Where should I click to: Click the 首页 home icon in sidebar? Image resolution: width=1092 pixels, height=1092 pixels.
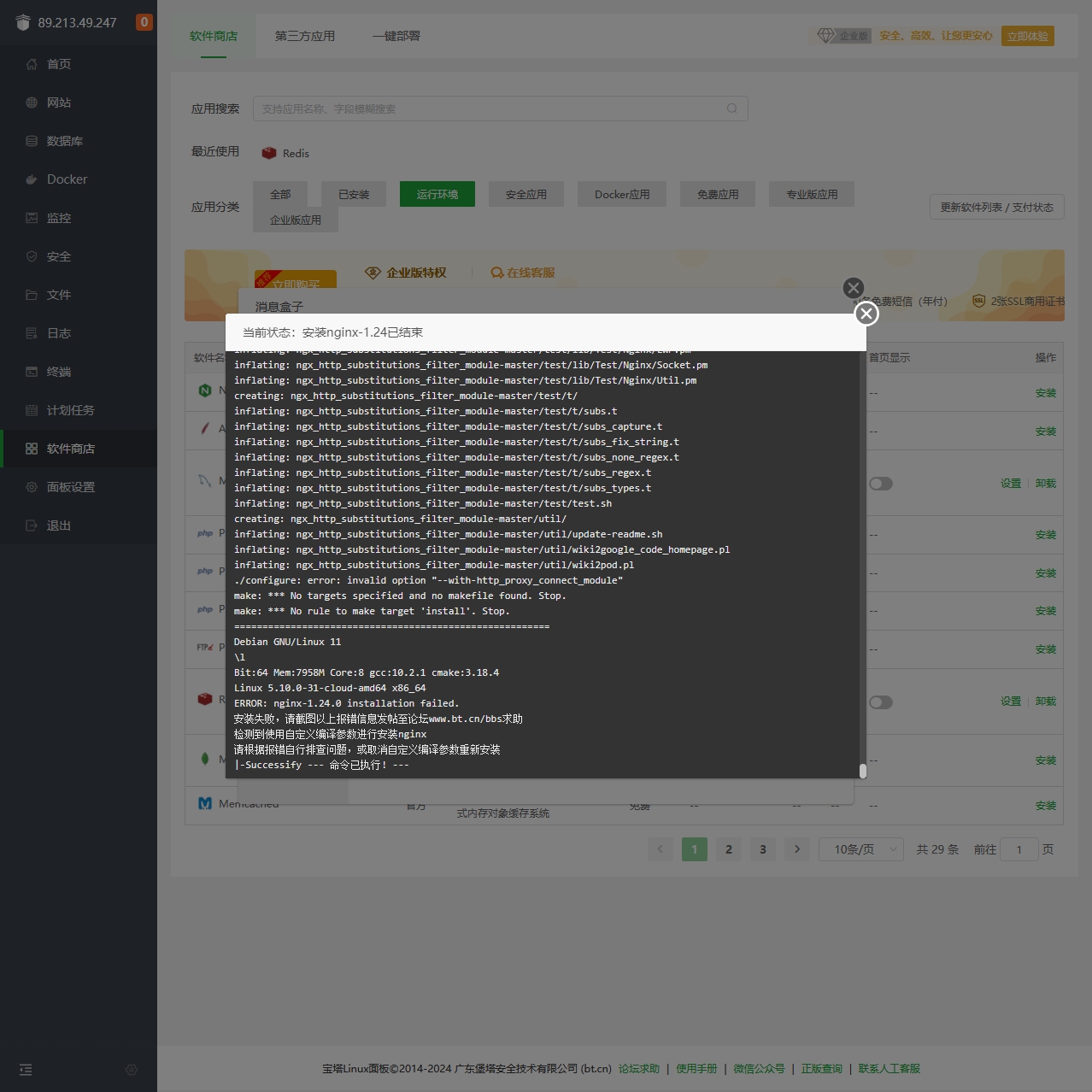(x=32, y=64)
